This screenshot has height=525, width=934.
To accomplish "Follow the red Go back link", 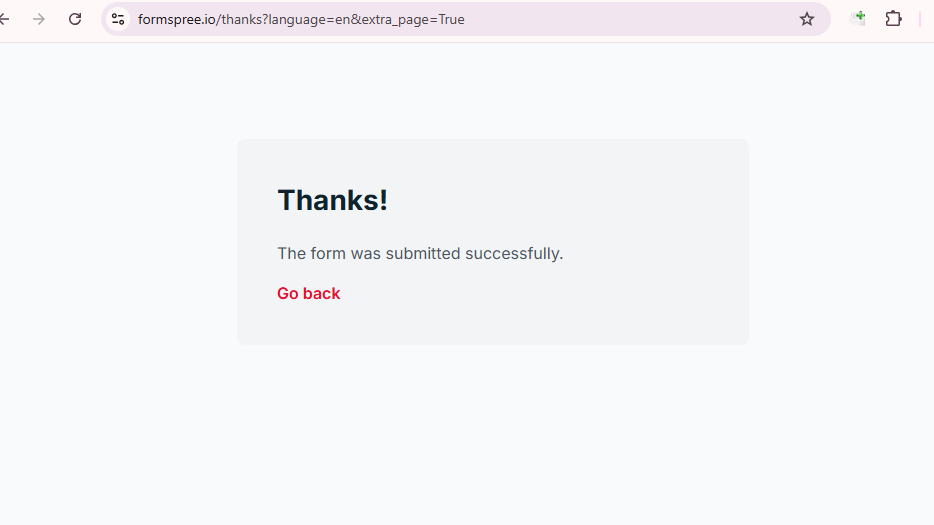I will click(x=308, y=293).
